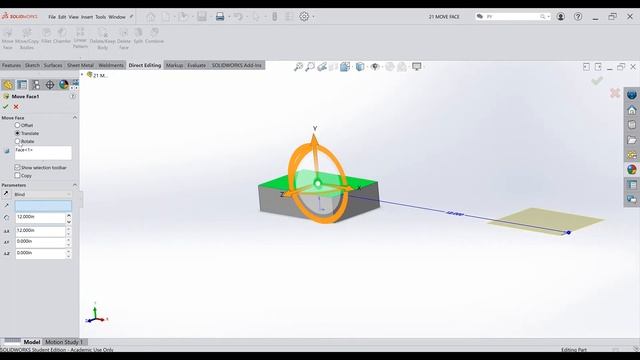Image resolution: width=640 pixels, height=360 pixels.
Task: Open Hide/Show Items eye icon
Action: (375, 67)
